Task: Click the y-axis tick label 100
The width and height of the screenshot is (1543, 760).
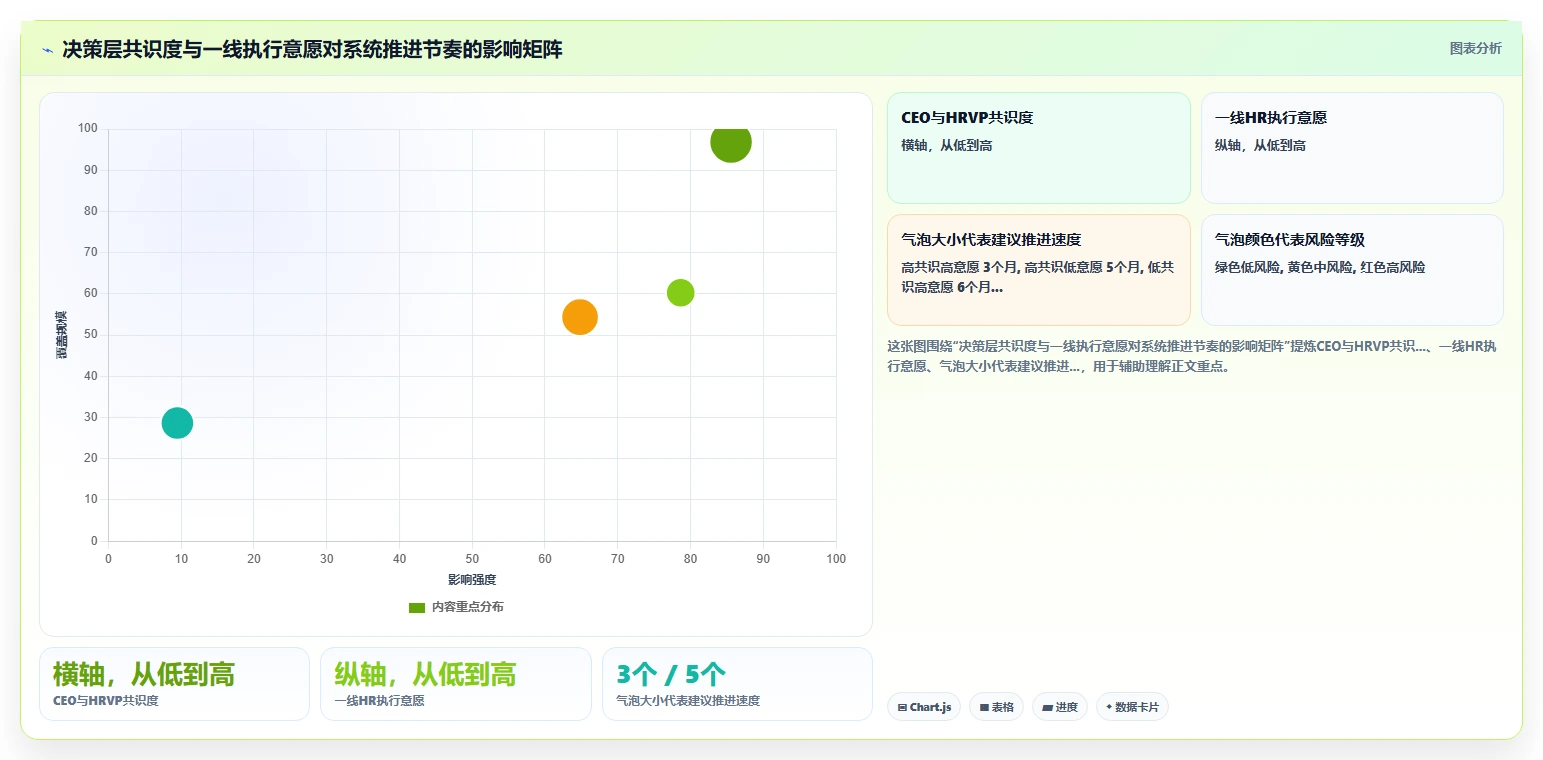Action: [x=88, y=128]
